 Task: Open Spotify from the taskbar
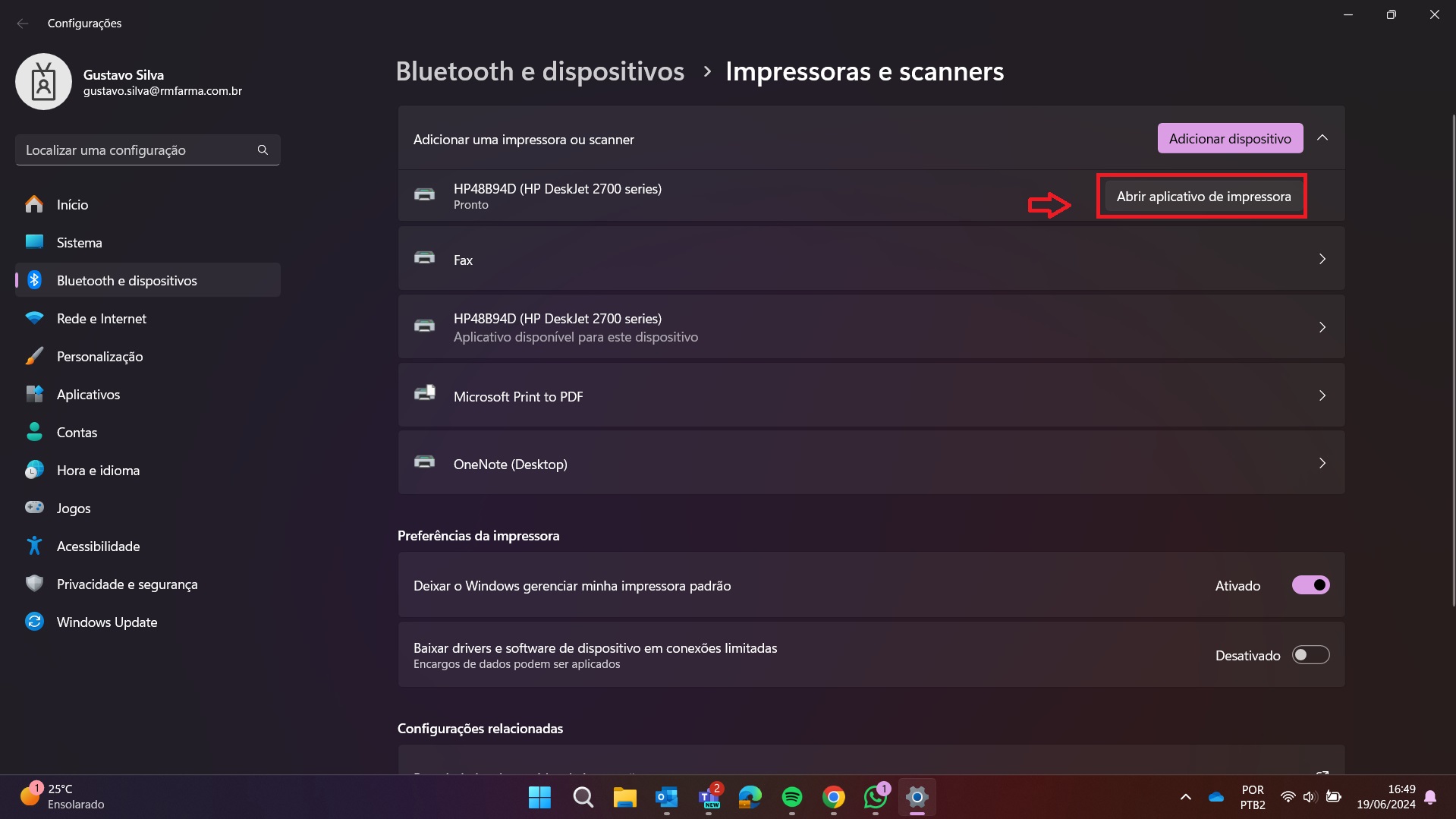point(791,797)
